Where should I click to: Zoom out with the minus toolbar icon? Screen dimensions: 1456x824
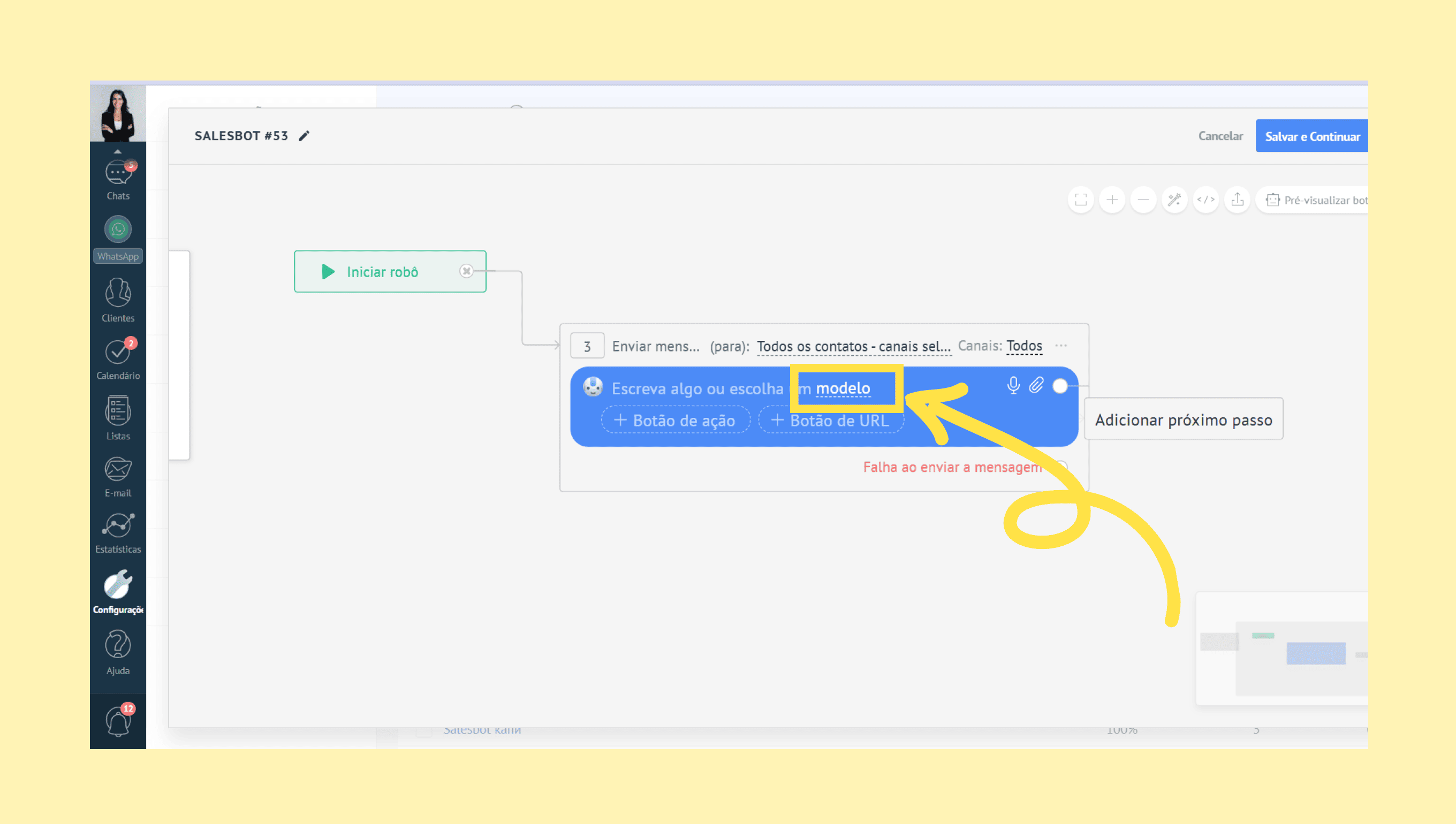coord(1143,200)
